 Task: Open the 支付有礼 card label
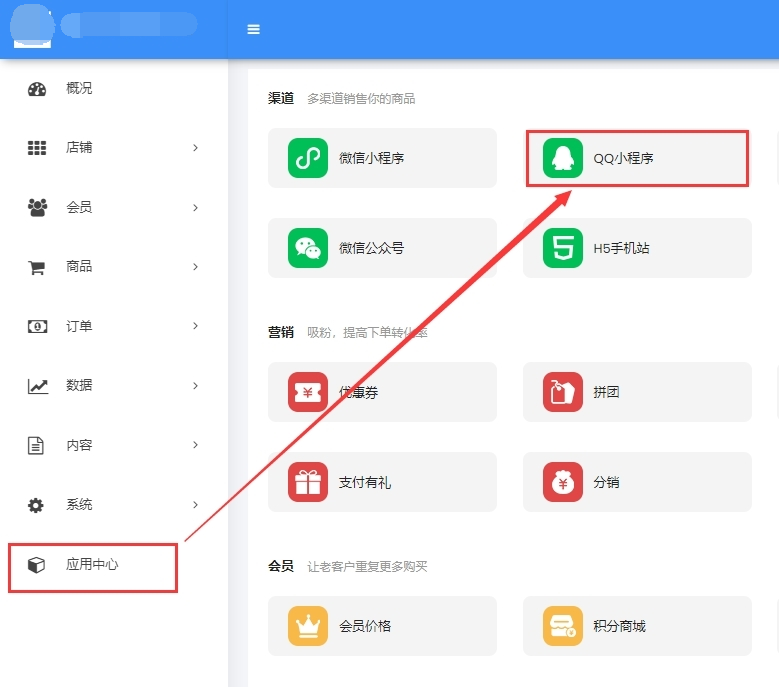[365, 482]
